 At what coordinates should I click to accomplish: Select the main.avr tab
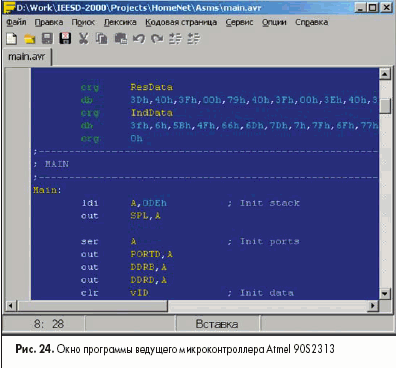(x=26, y=57)
